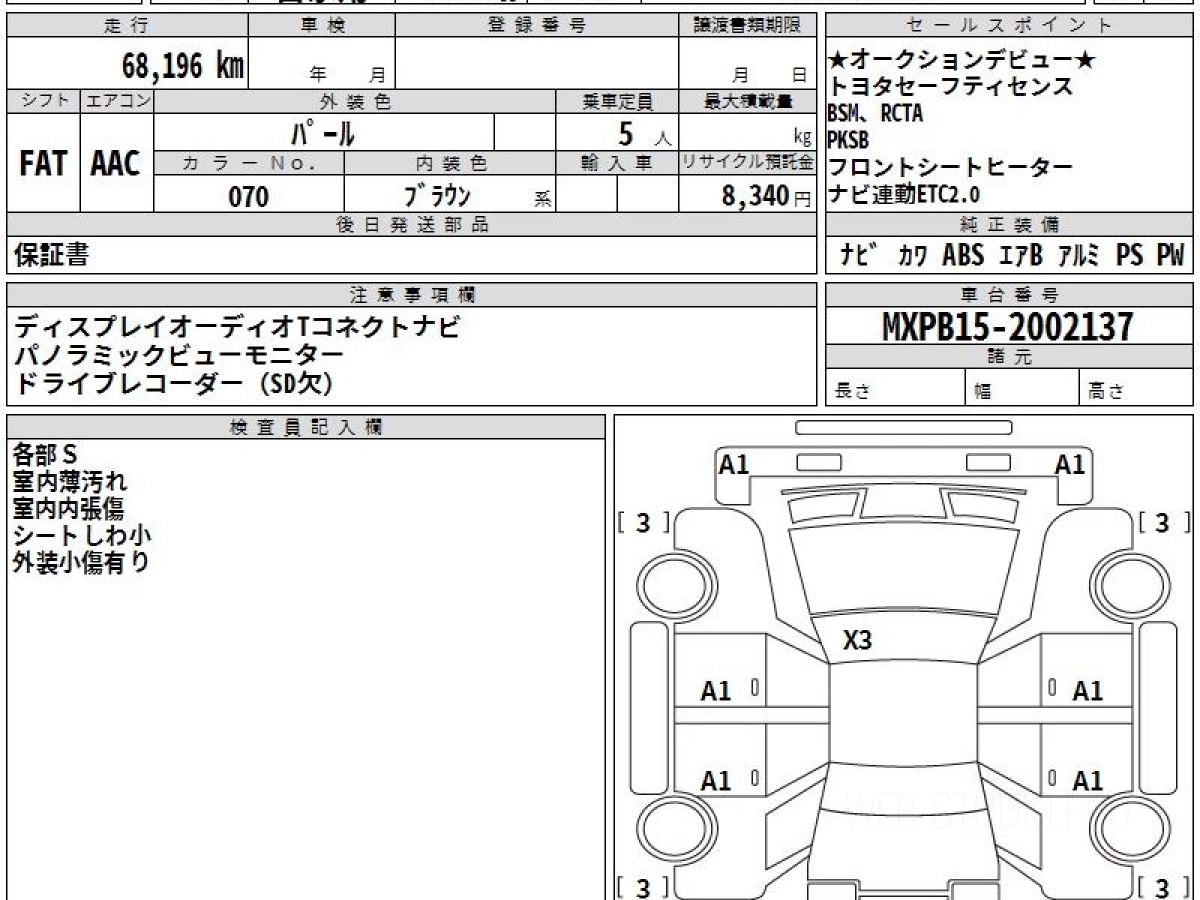Click the セールスポイント header
Screen dimensions: 1200x900
1009,26
